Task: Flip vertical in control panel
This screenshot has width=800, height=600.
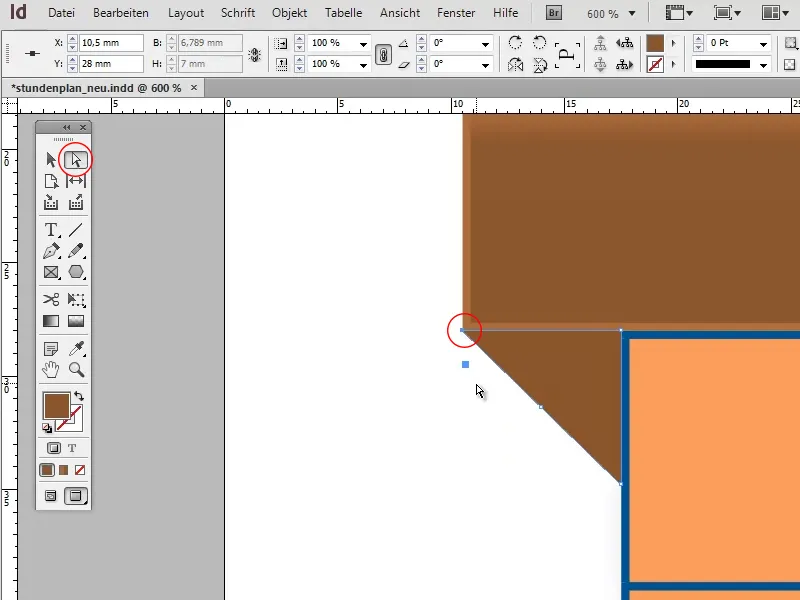Action: point(539,65)
